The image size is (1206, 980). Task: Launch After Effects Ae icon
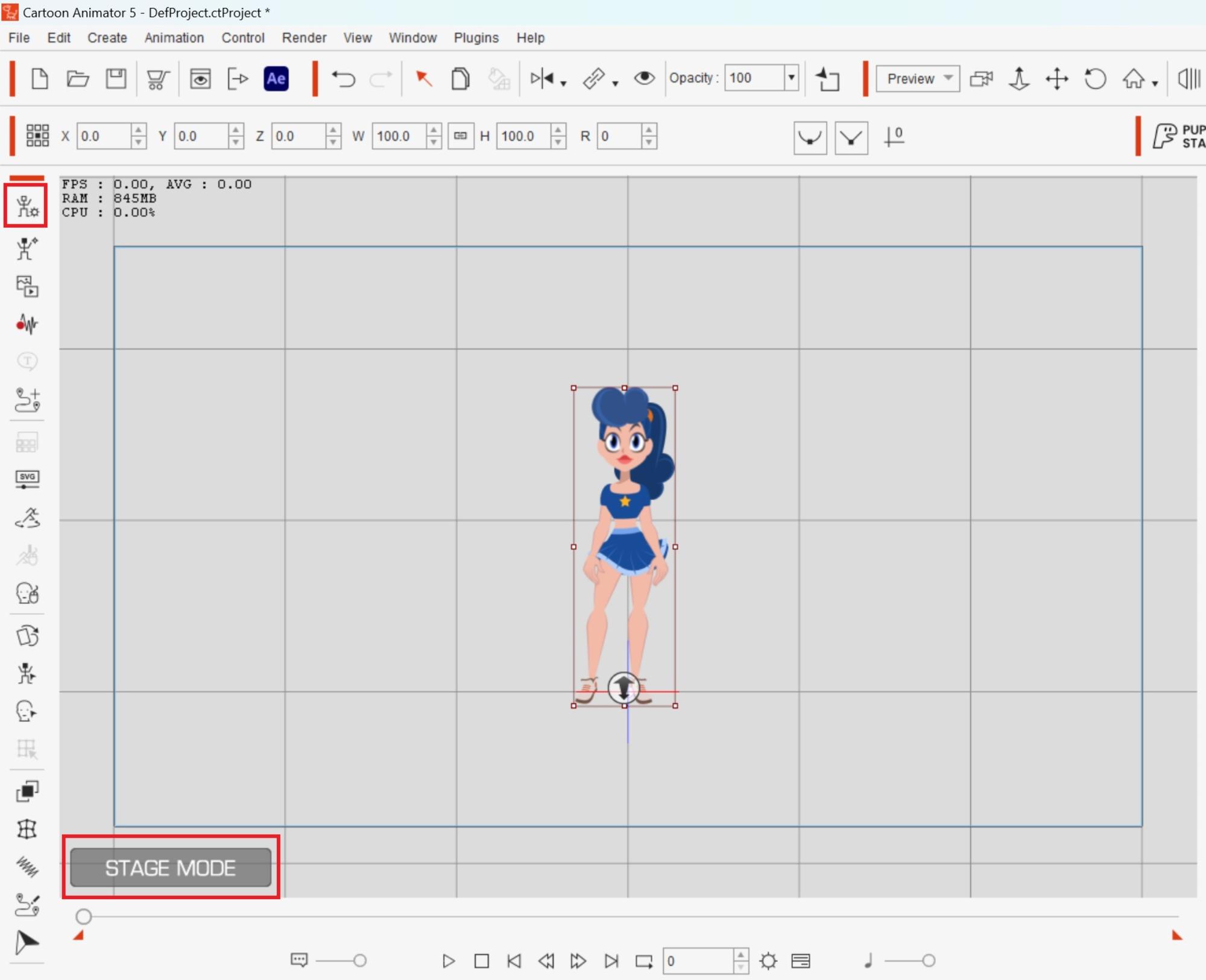point(276,78)
